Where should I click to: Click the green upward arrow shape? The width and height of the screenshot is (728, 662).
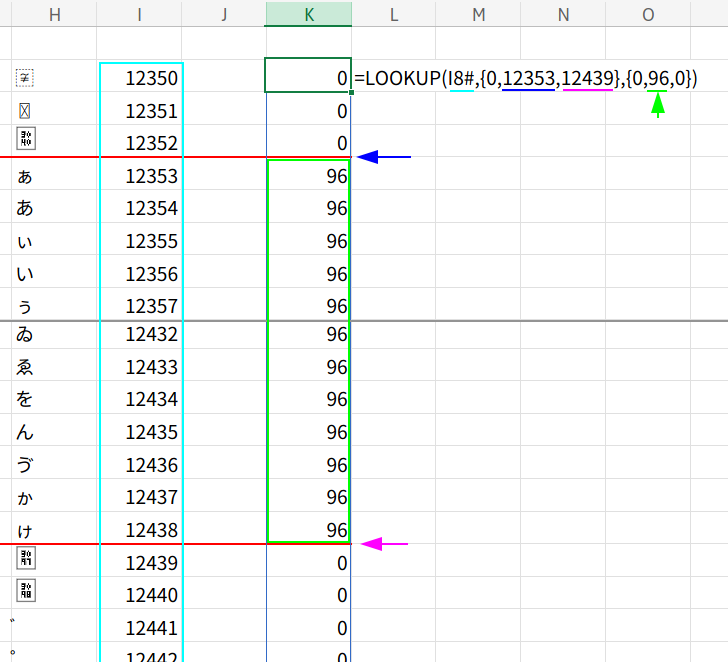coord(657,105)
